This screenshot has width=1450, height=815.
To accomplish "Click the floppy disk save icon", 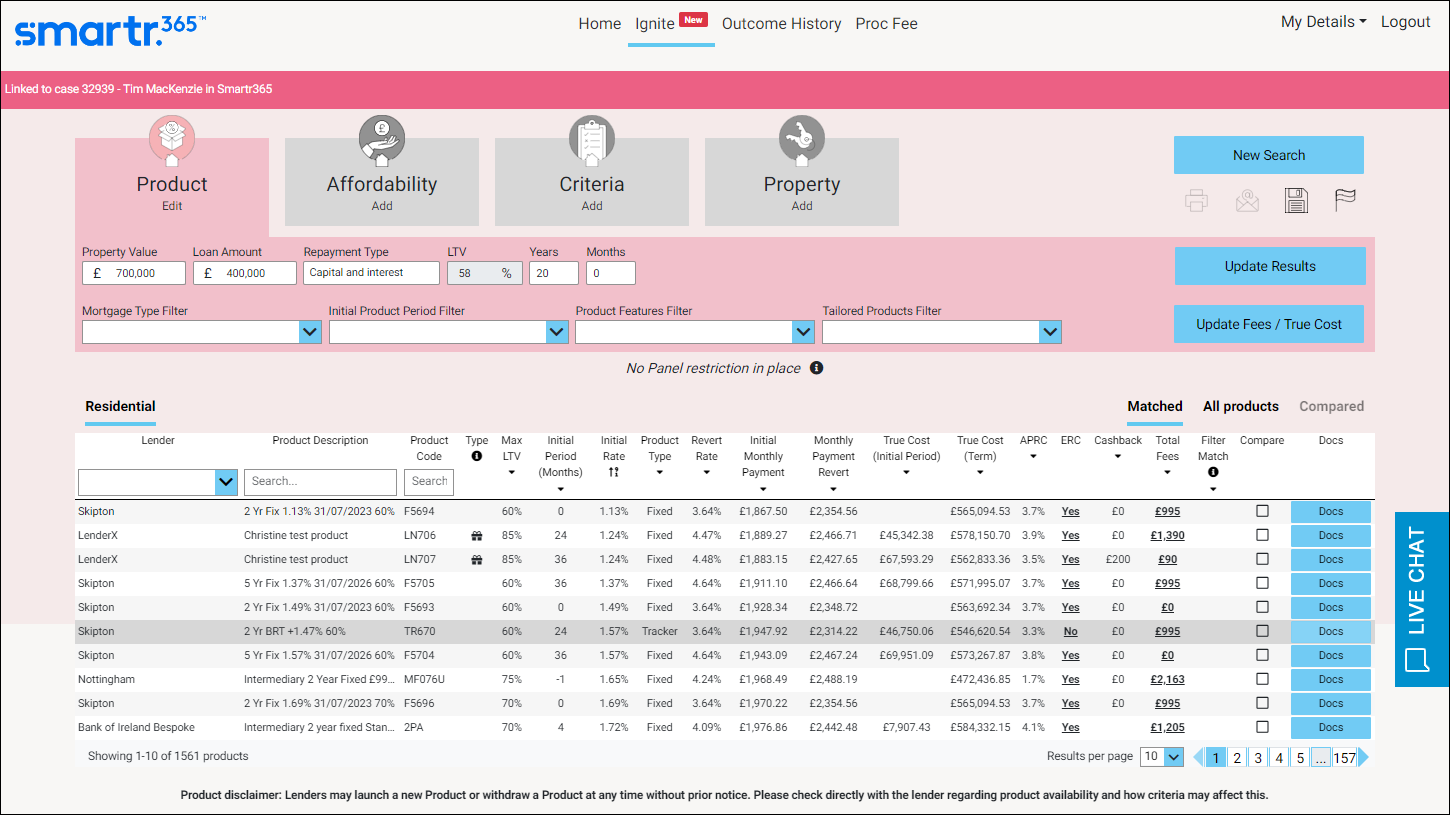I will (1296, 200).
